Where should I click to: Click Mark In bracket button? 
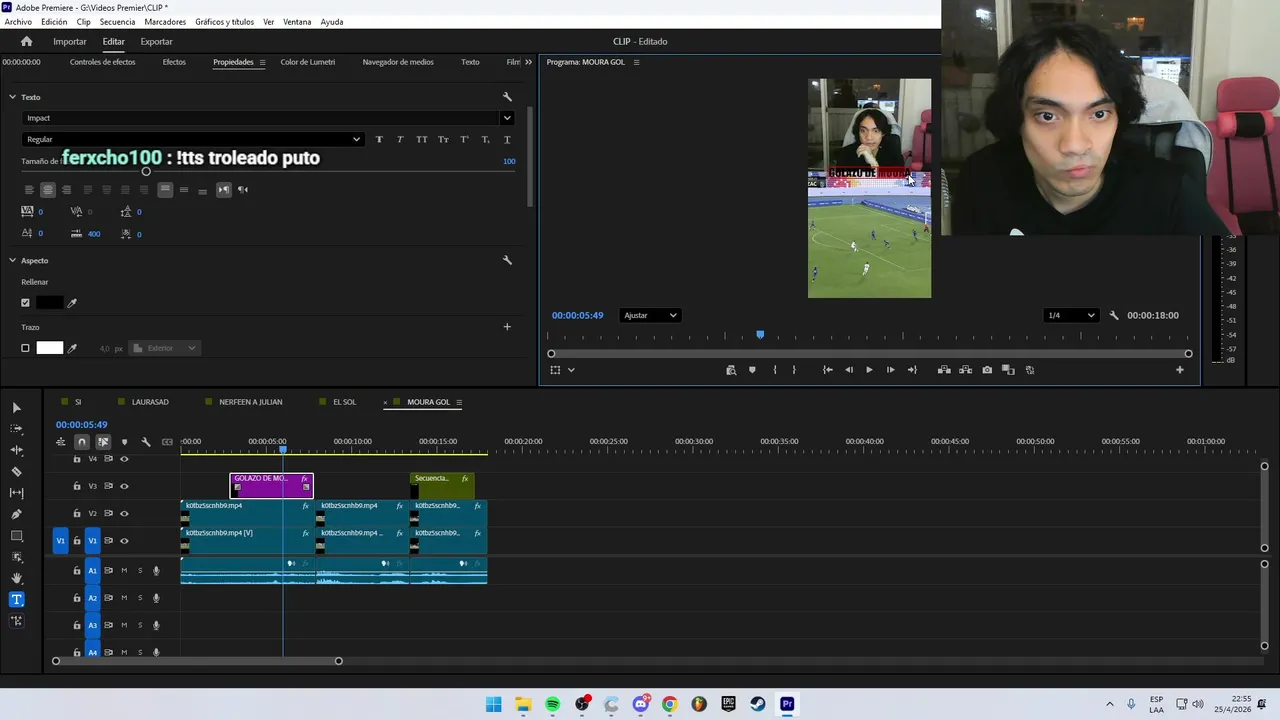[x=775, y=370]
